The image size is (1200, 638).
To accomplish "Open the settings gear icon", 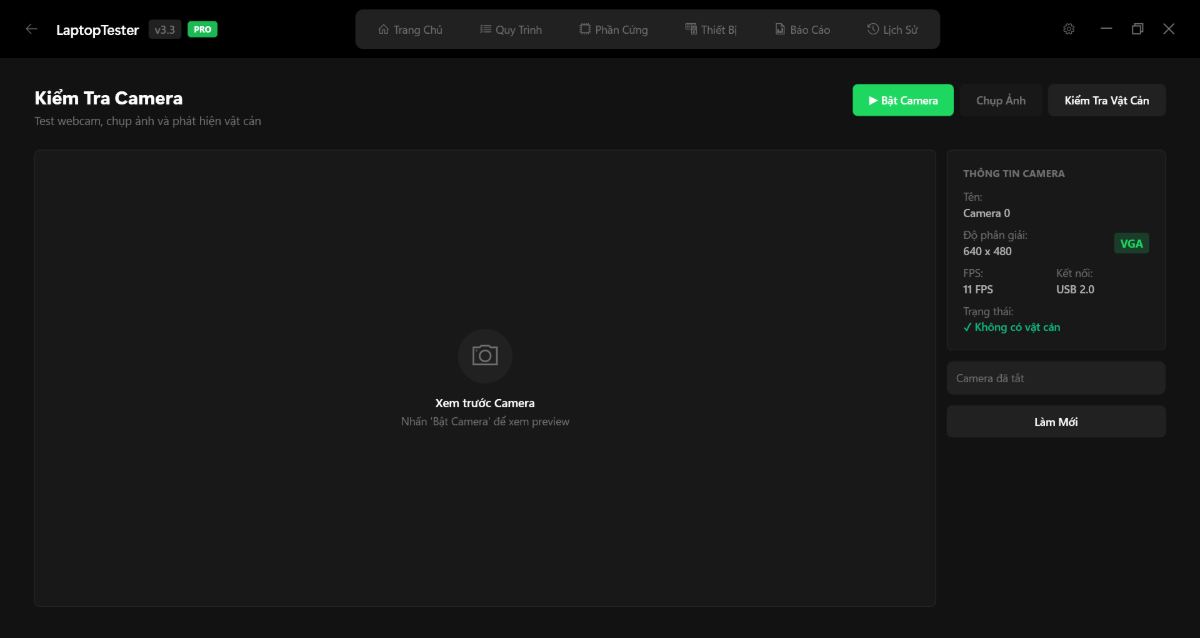I will (1068, 29).
